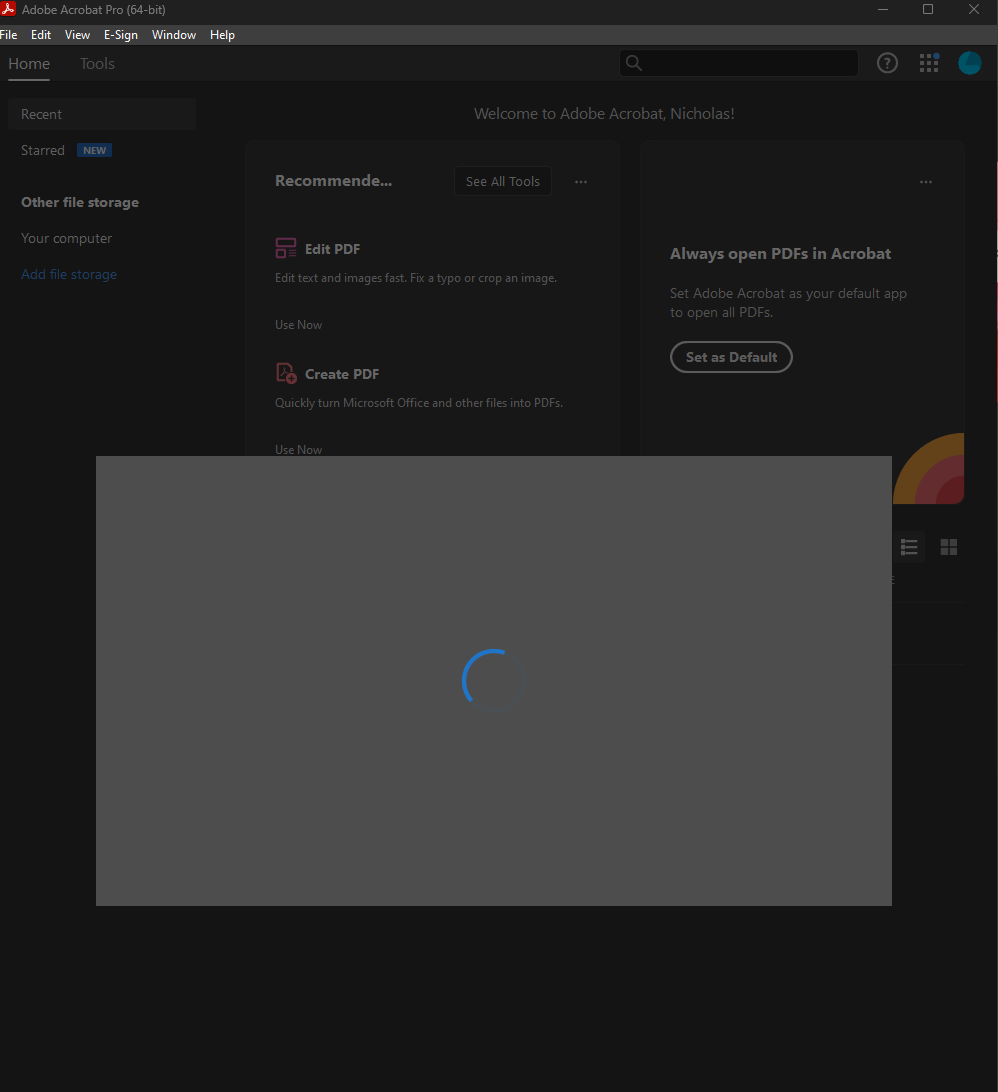This screenshot has height=1092, width=998.
Task: Click the blue loading spinner
Action: 492,679
